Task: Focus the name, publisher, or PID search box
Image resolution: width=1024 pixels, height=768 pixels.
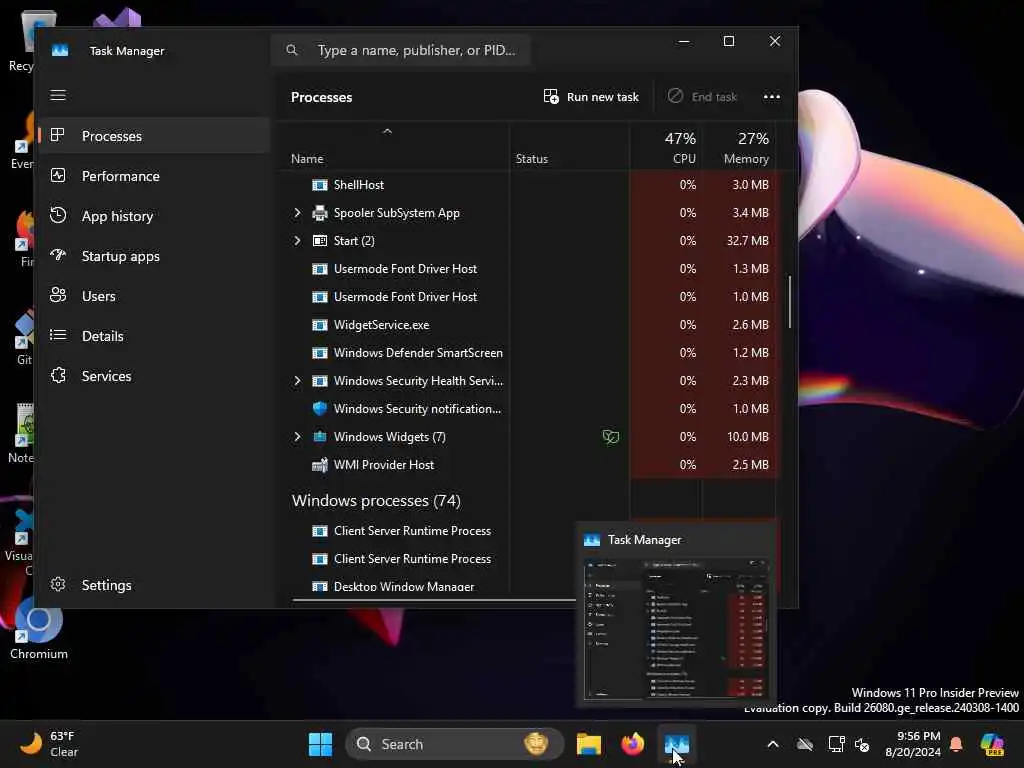Action: [x=400, y=50]
